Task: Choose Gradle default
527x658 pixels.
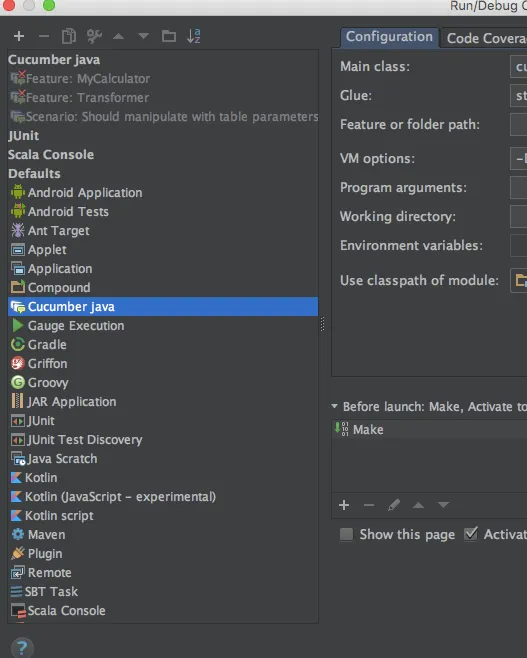Action: [x=163, y=345]
